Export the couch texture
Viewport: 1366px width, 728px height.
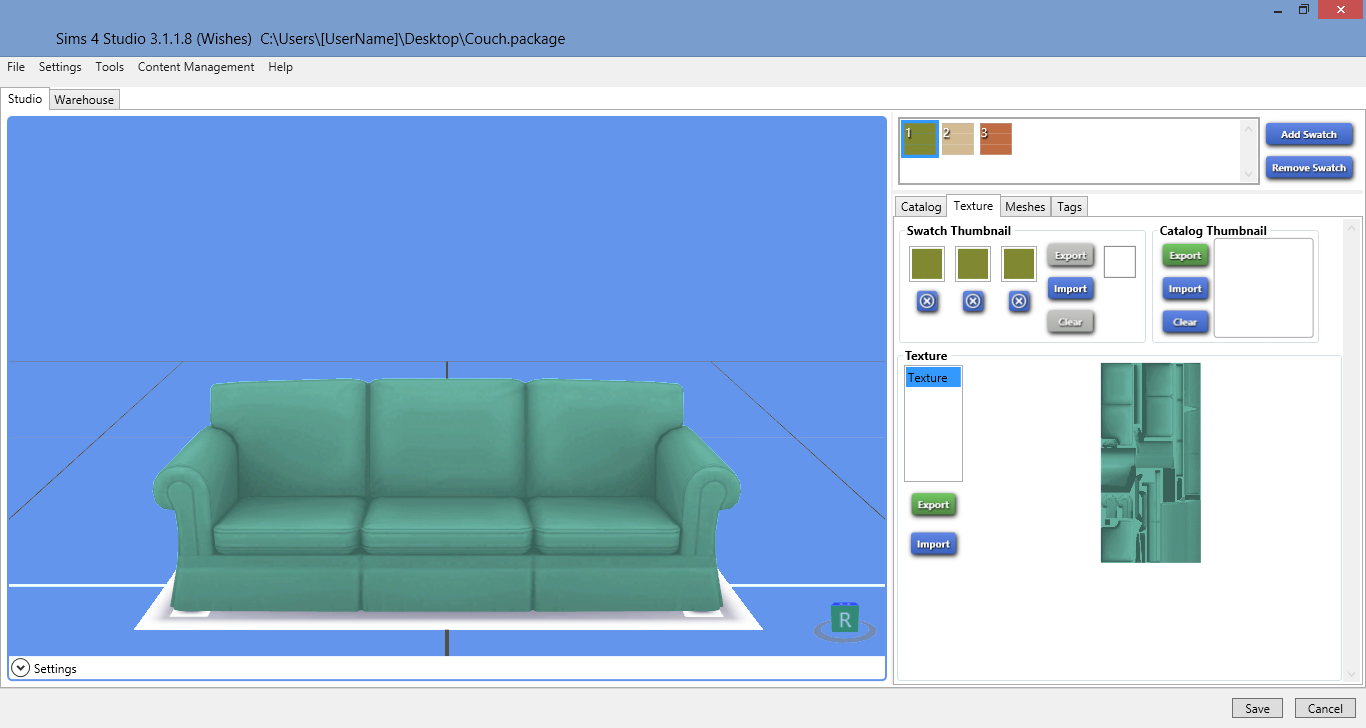933,505
